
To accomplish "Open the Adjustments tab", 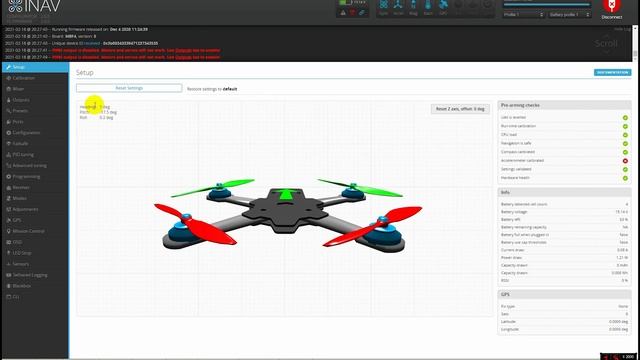I will pos(35,209).
